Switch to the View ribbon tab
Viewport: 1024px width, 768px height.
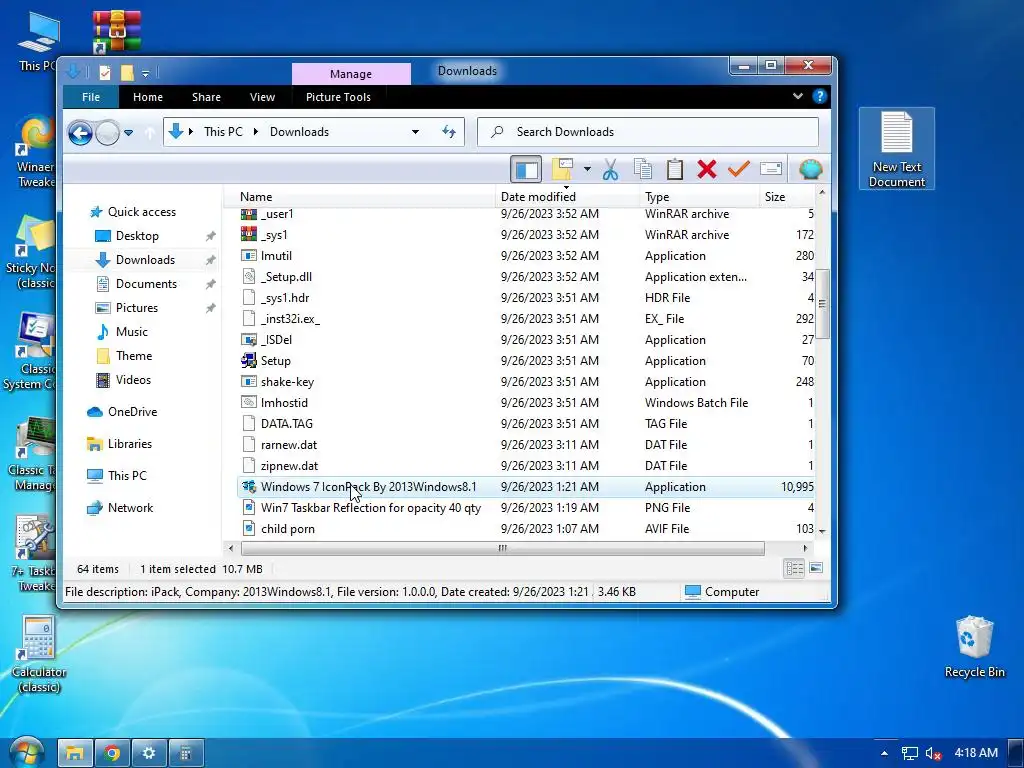click(262, 97)
